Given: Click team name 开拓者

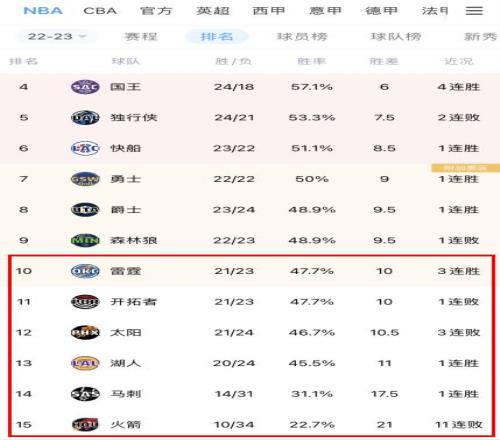Looking at the screenshot, I should [134, 302].
